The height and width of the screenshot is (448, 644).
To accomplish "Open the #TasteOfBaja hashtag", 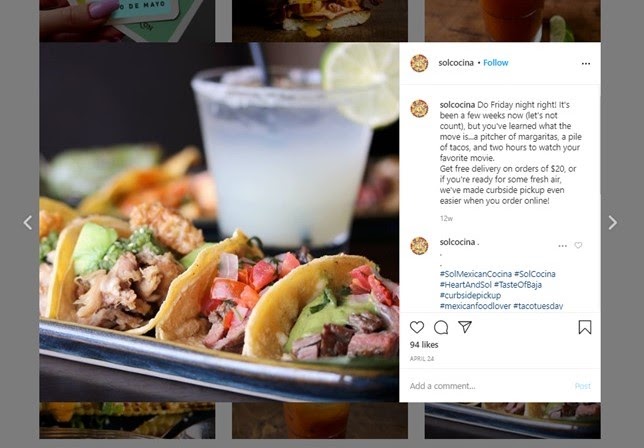I will point(518,285).
